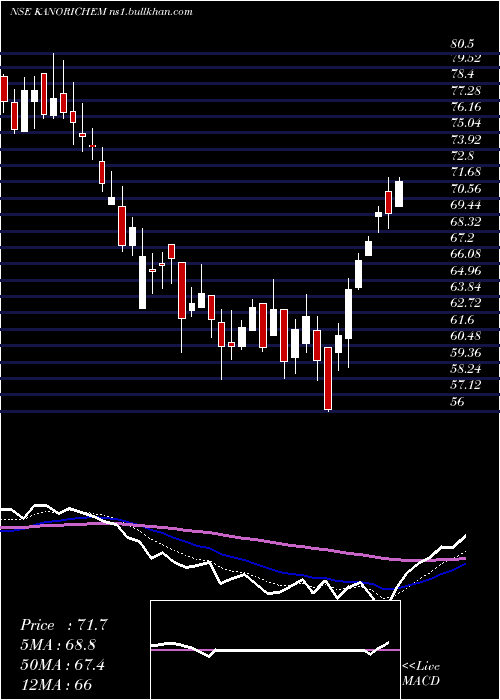Select the 62.72 price axis label
This screenshot has width=500, height=700.
pos(466,303)
